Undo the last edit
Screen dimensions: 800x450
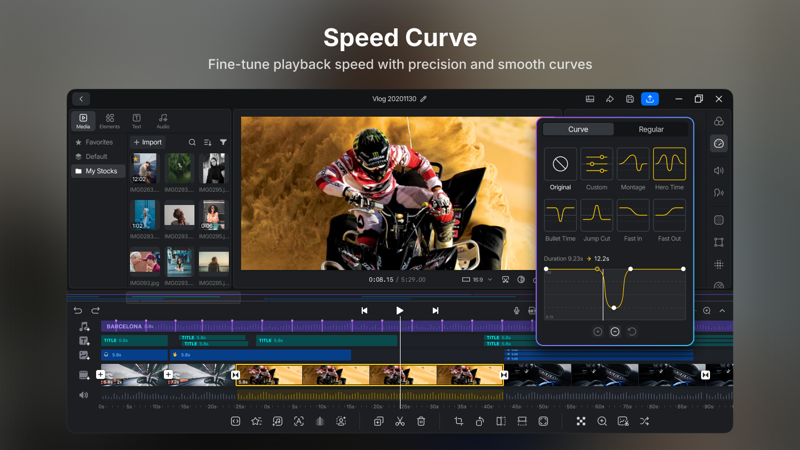pyautogui.click(x=78, y=310)
